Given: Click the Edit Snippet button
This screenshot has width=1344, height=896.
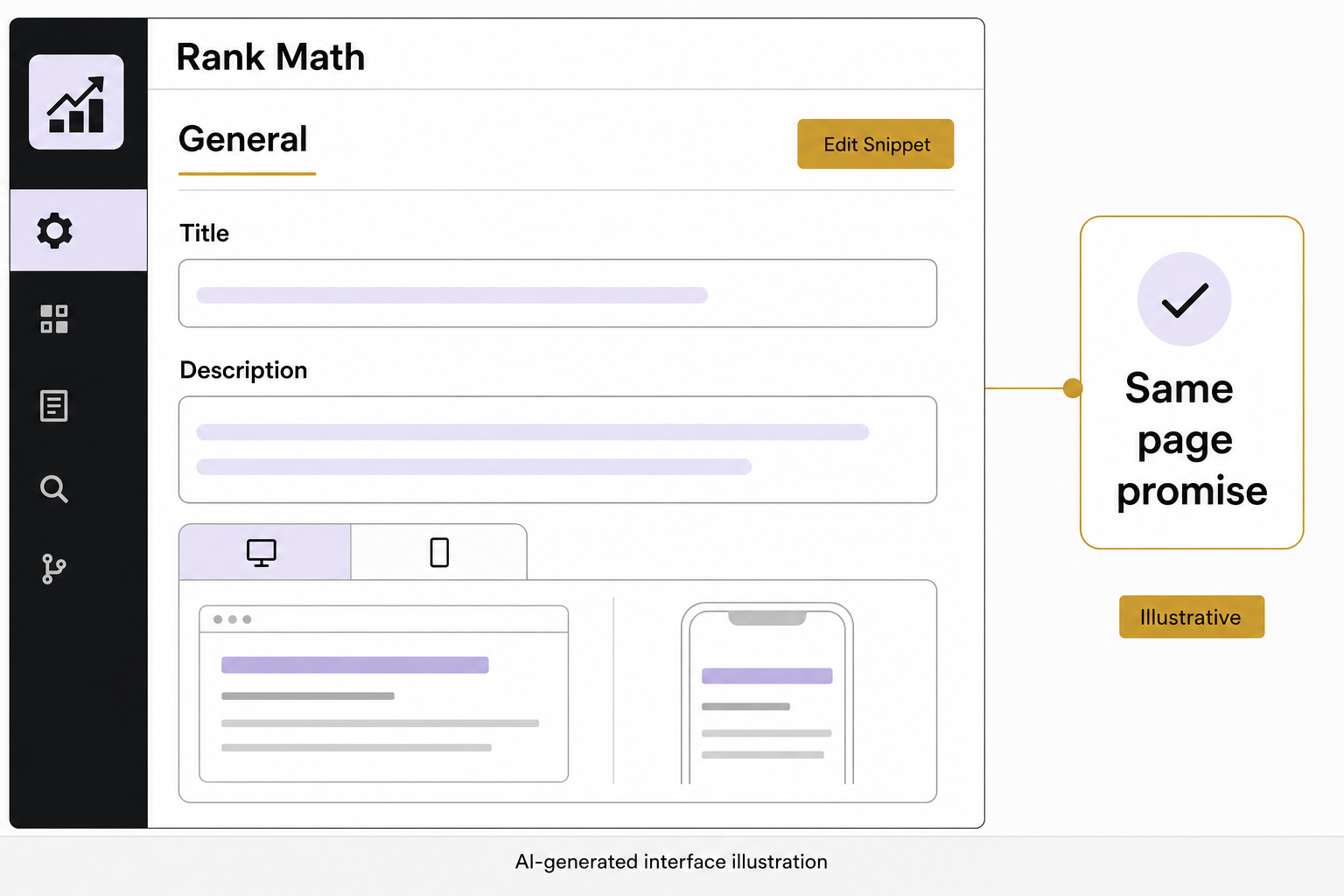Looking at the screenshot, I should 876,144.
